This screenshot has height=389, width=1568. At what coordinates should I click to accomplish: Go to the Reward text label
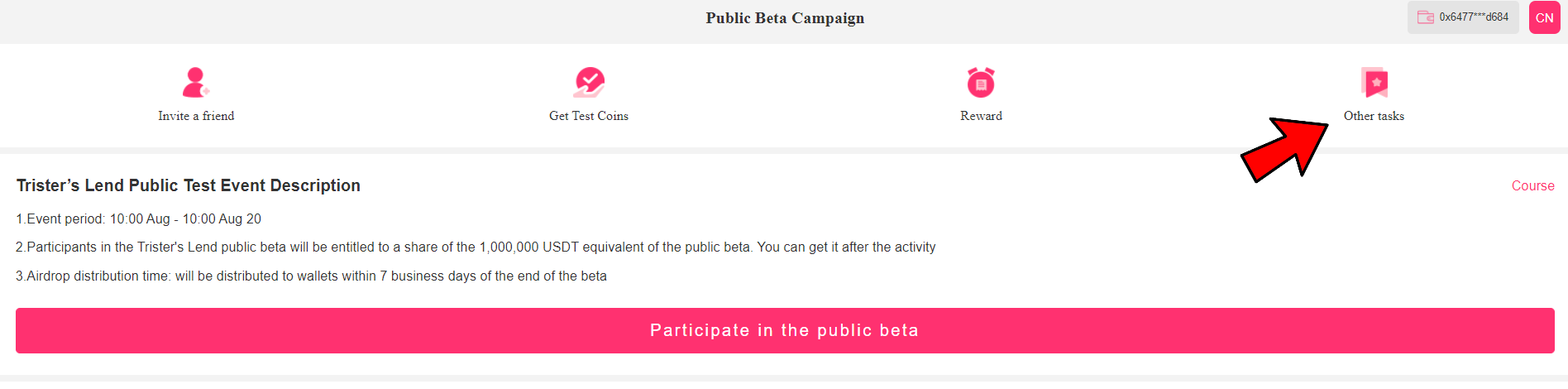tap(981, 116)
